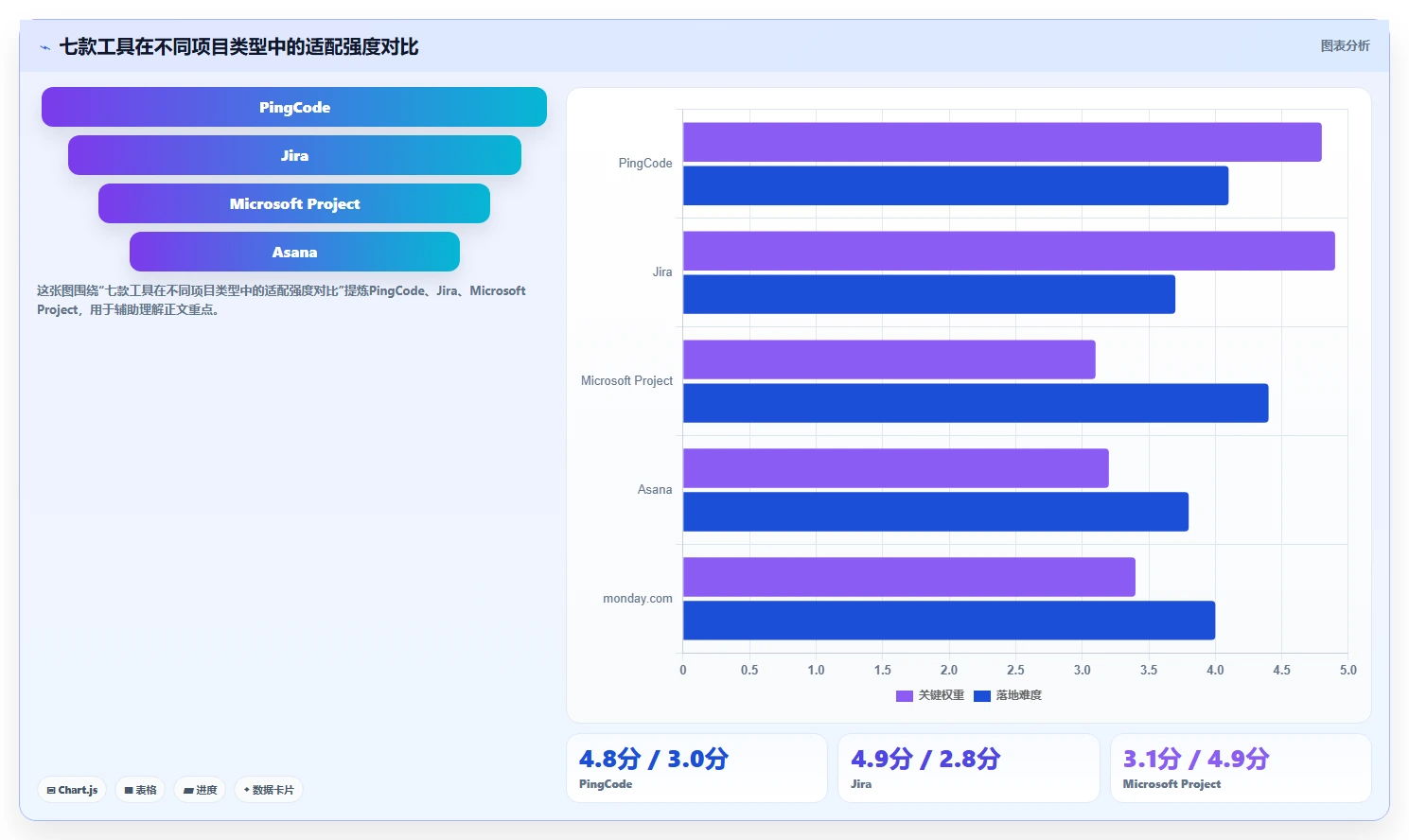Viewport: 1409px width, 840px height.
Task: Click the Jira y-axis label
Action: 662,272
